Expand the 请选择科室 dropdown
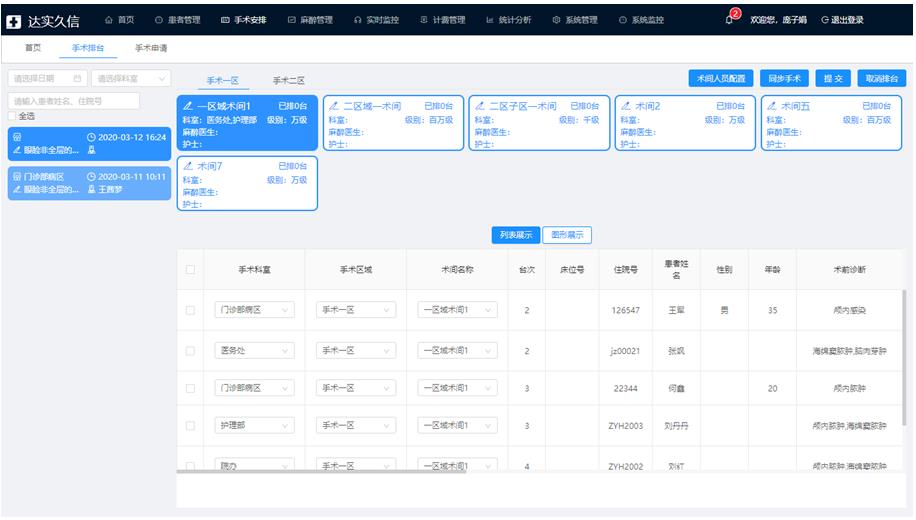916x520 pixels. pos(131,78)
